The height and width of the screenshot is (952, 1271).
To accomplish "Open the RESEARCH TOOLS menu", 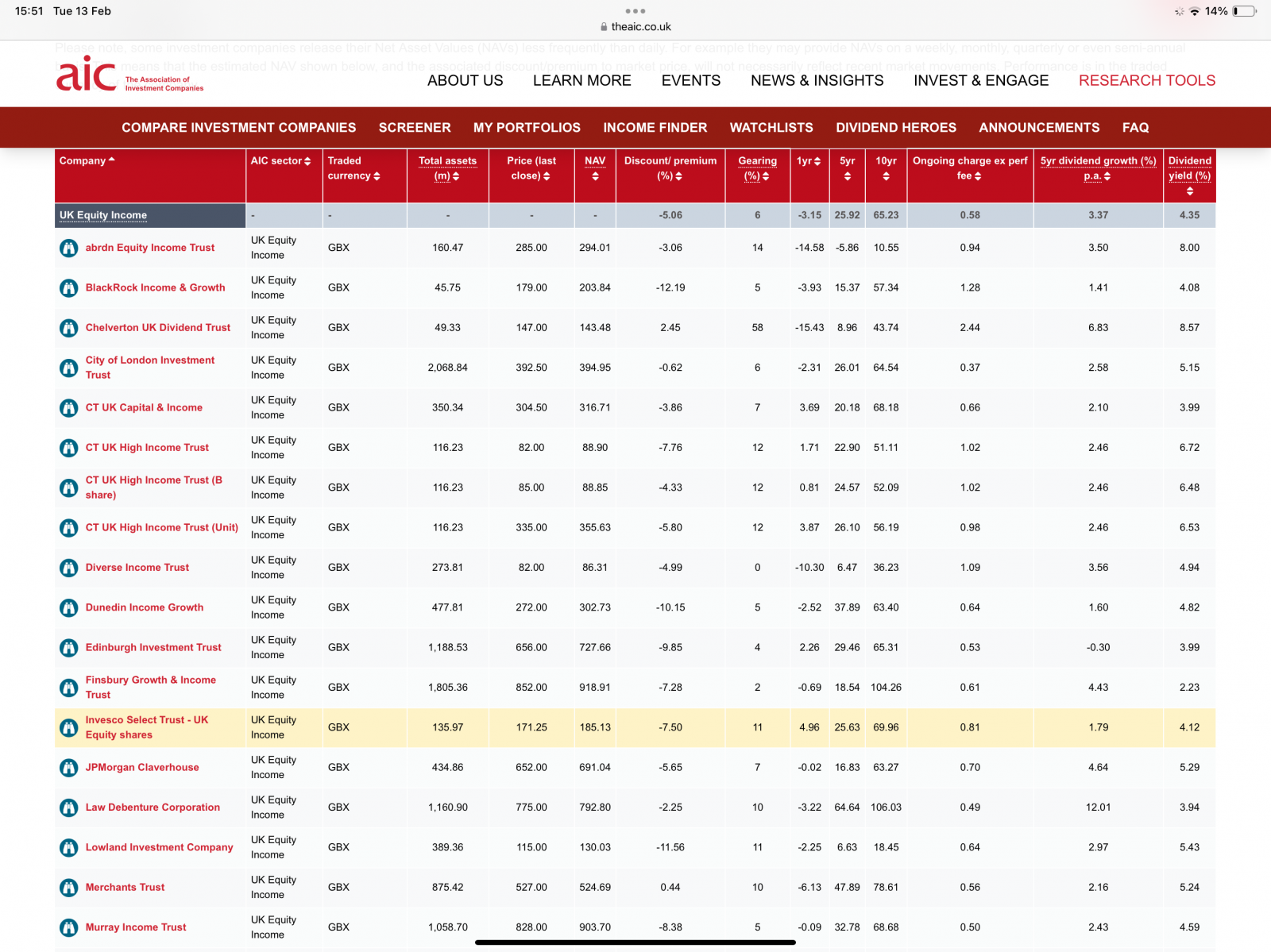I will 1146,80.
